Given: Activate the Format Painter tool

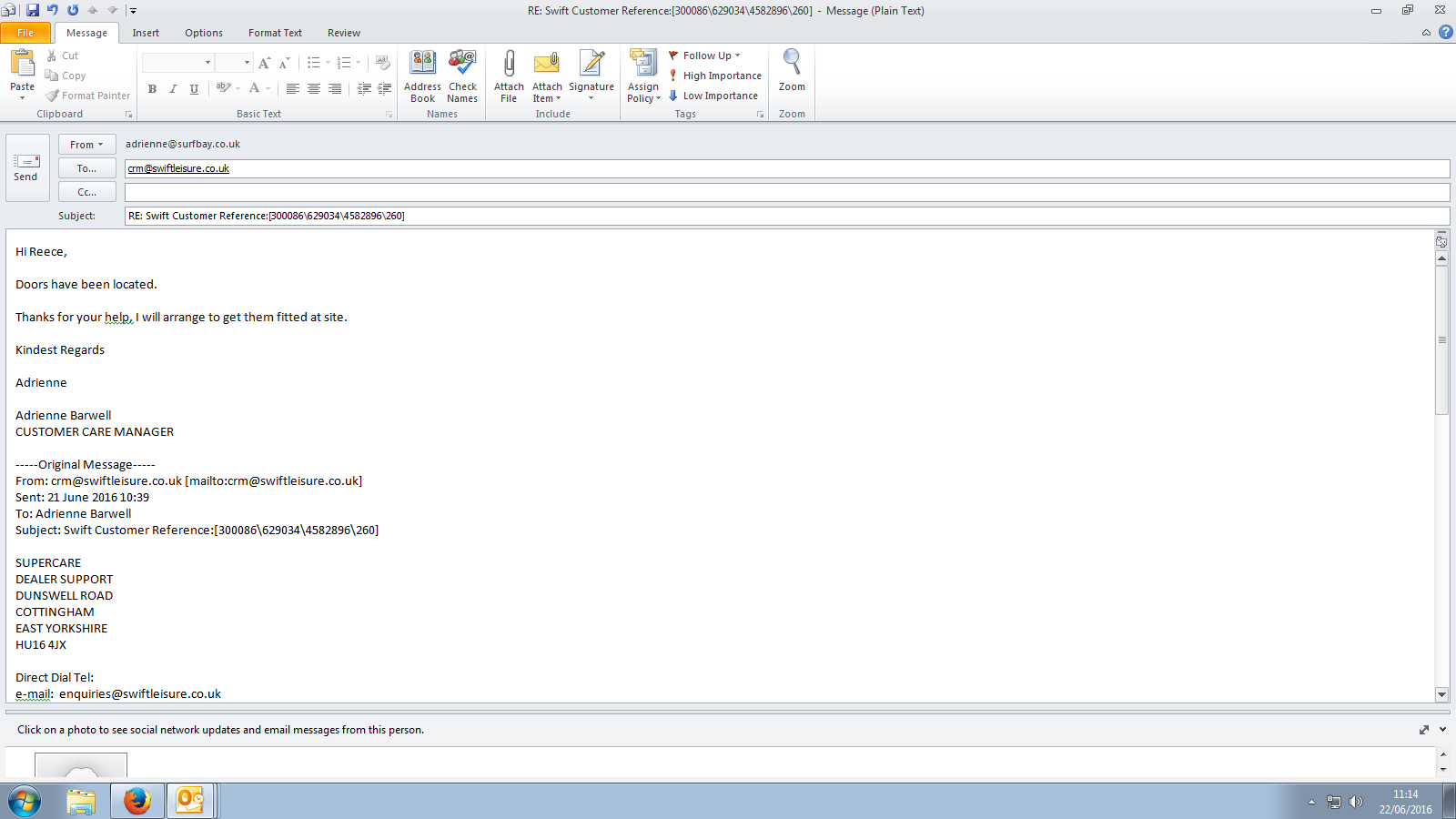Looking at the screenshot, I should pyautogui.click(x=88, y=96).
